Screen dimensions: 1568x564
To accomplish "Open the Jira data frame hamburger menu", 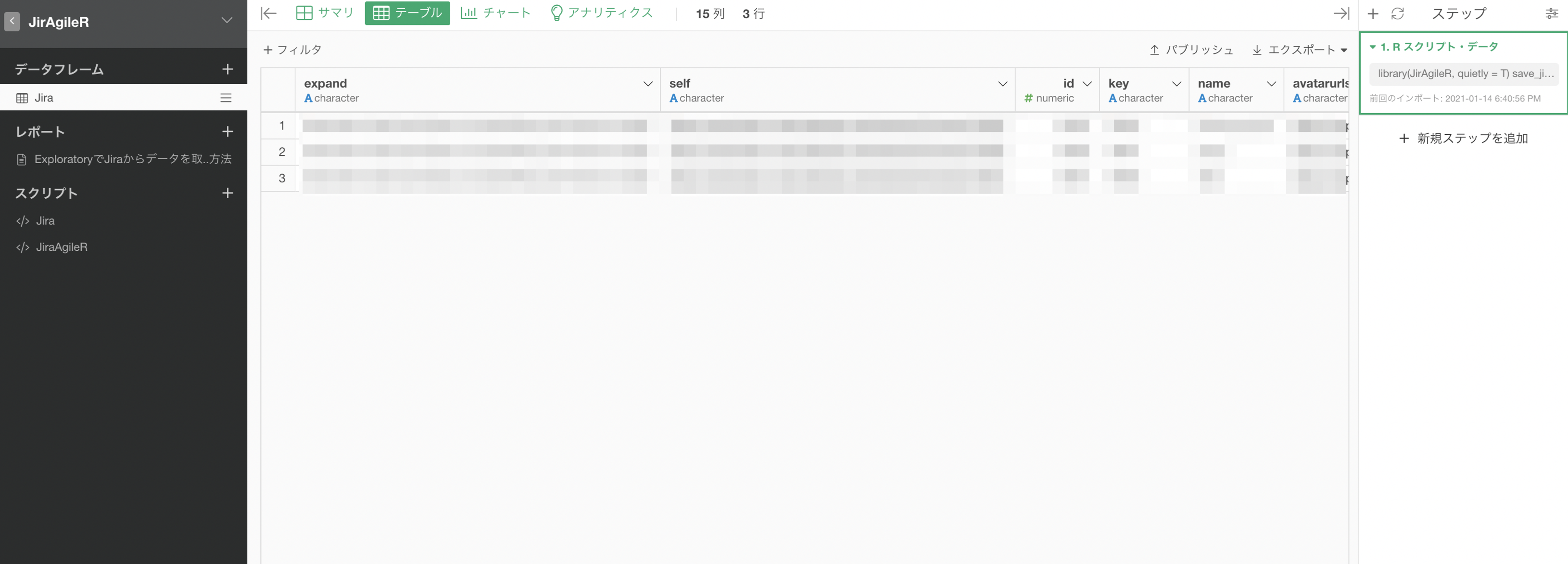I will coord(226,98).
